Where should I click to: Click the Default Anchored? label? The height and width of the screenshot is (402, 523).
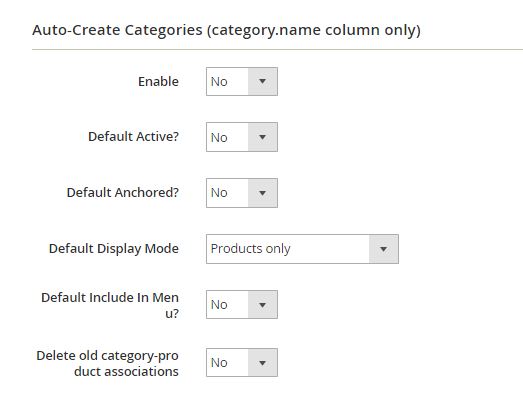pyautogui.click(x=123, y=192)
